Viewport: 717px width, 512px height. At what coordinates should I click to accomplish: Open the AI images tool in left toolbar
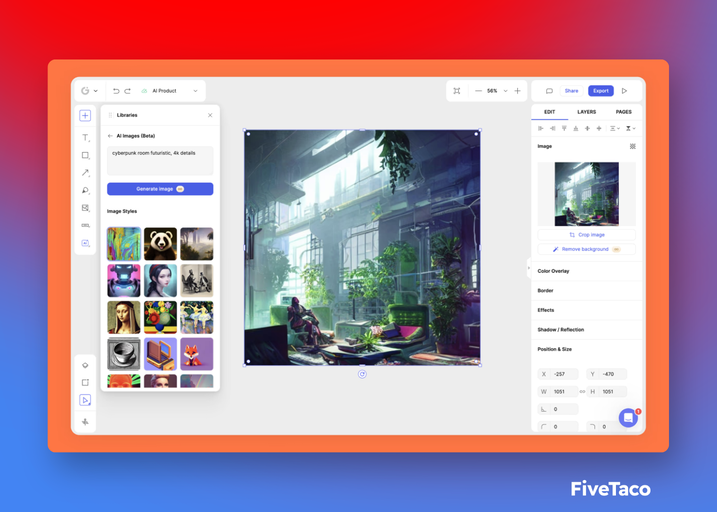pyautogui.click(x=86, y=243)
